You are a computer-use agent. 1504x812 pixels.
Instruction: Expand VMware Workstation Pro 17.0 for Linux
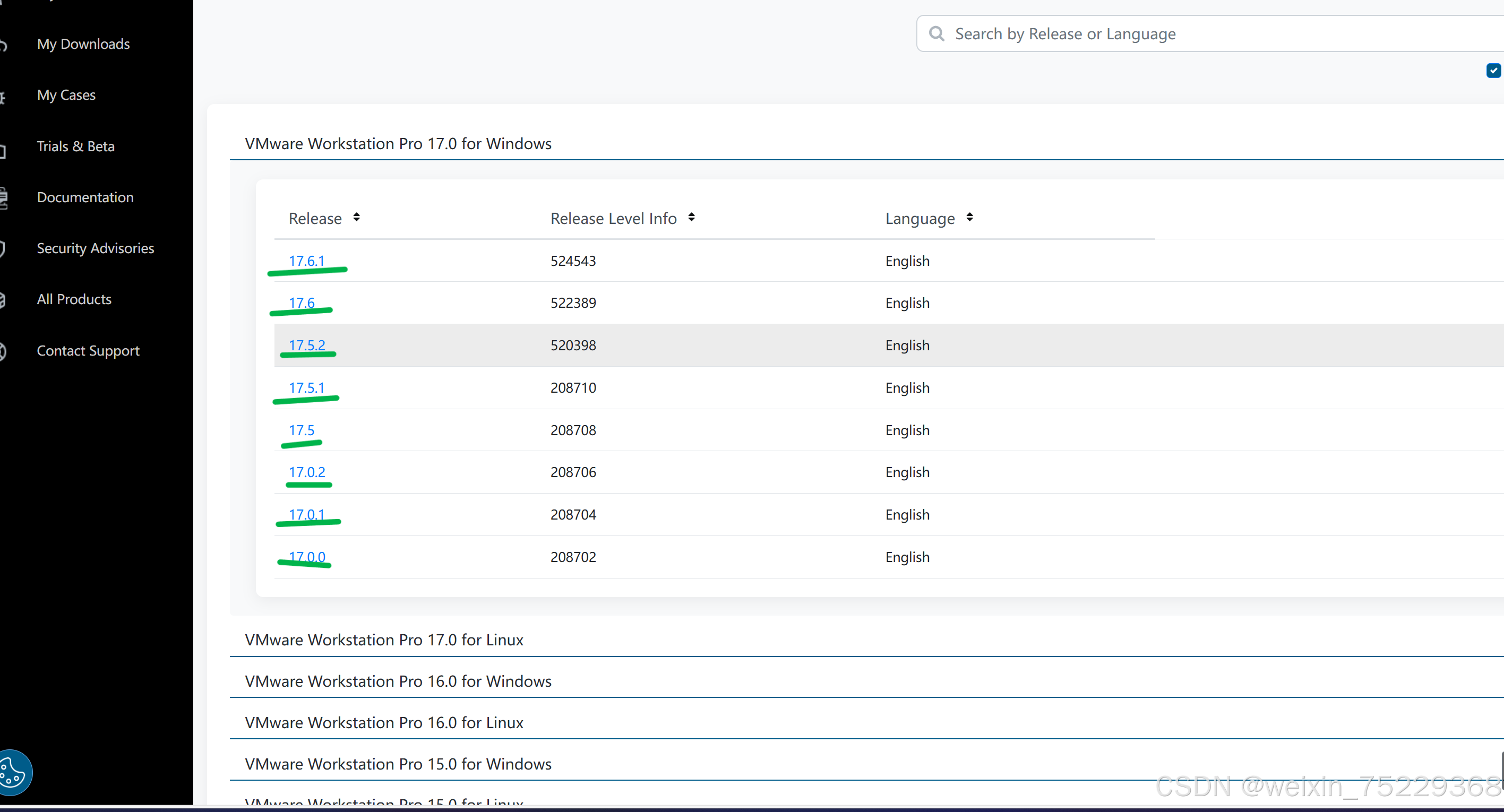click(x=384, y=640)
